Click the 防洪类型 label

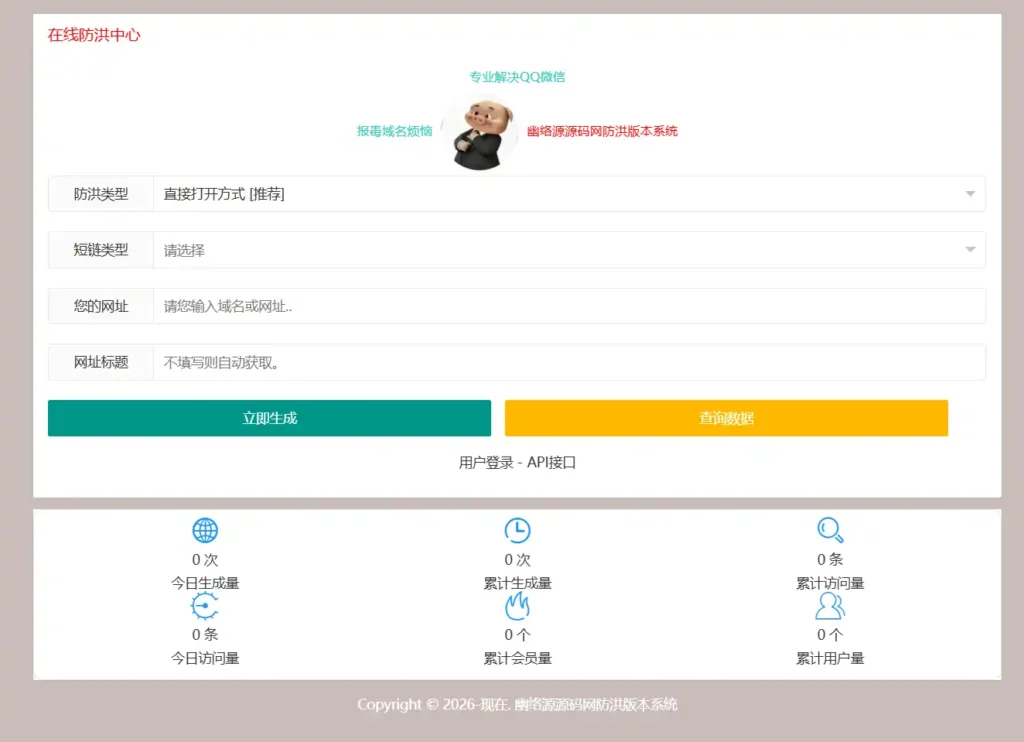[x=101, y=194]
